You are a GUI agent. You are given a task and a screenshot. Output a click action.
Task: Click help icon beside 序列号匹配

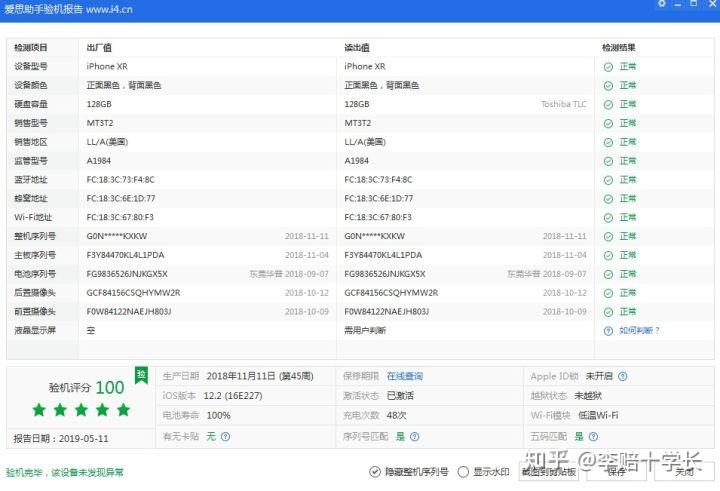coord(415,436)
